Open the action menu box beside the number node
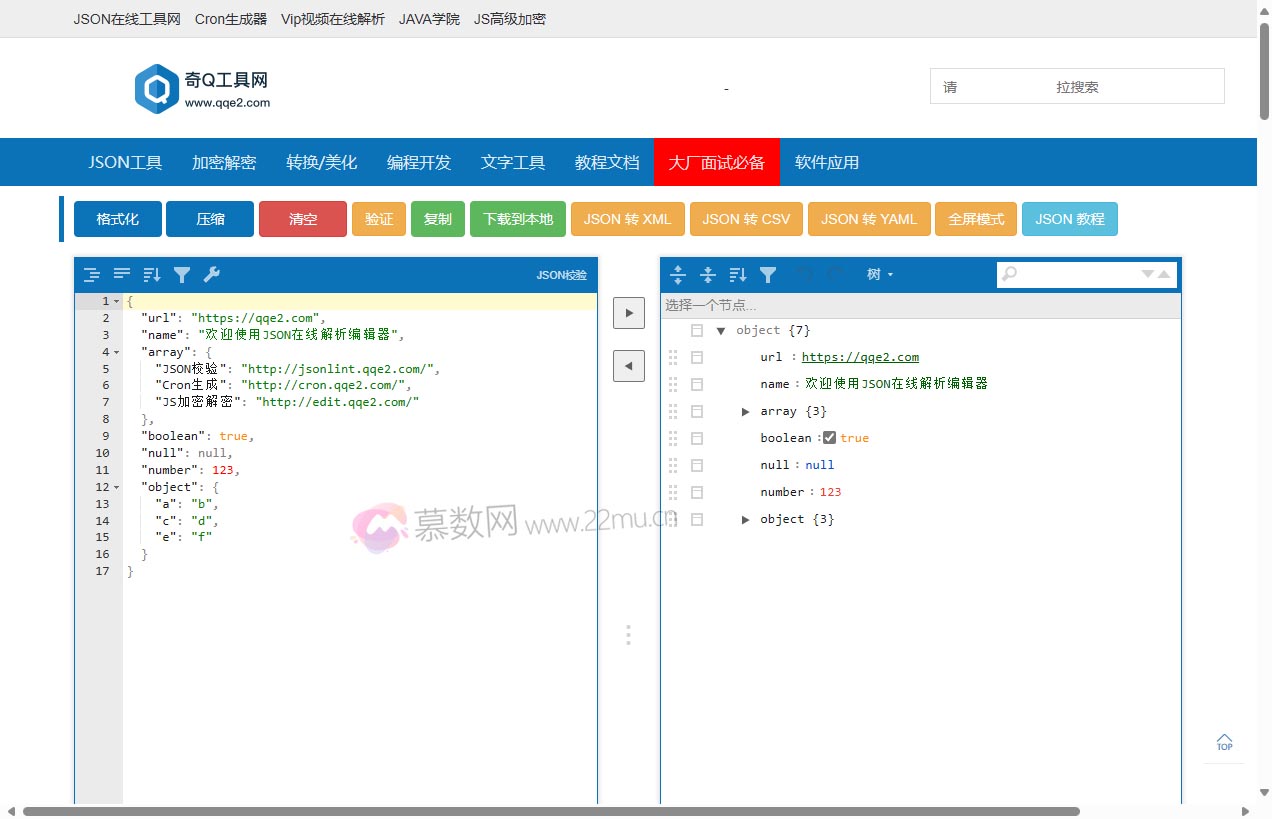Image resolution: width=1272 pixels, height=819 pixels. click(x=697, y=492)
